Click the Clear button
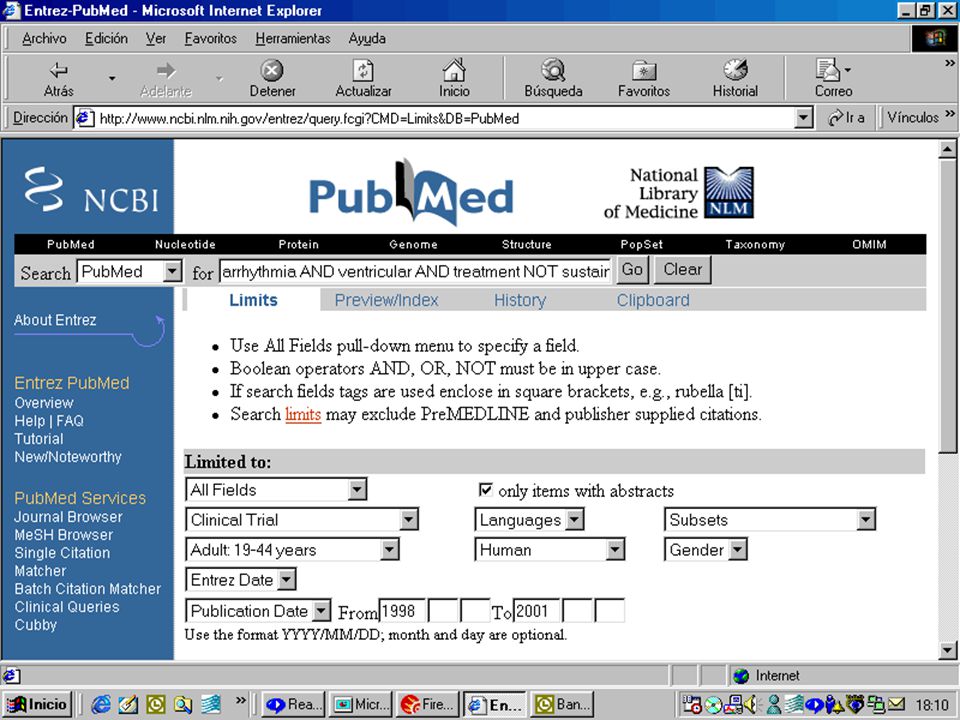 [x=683, y=270]
